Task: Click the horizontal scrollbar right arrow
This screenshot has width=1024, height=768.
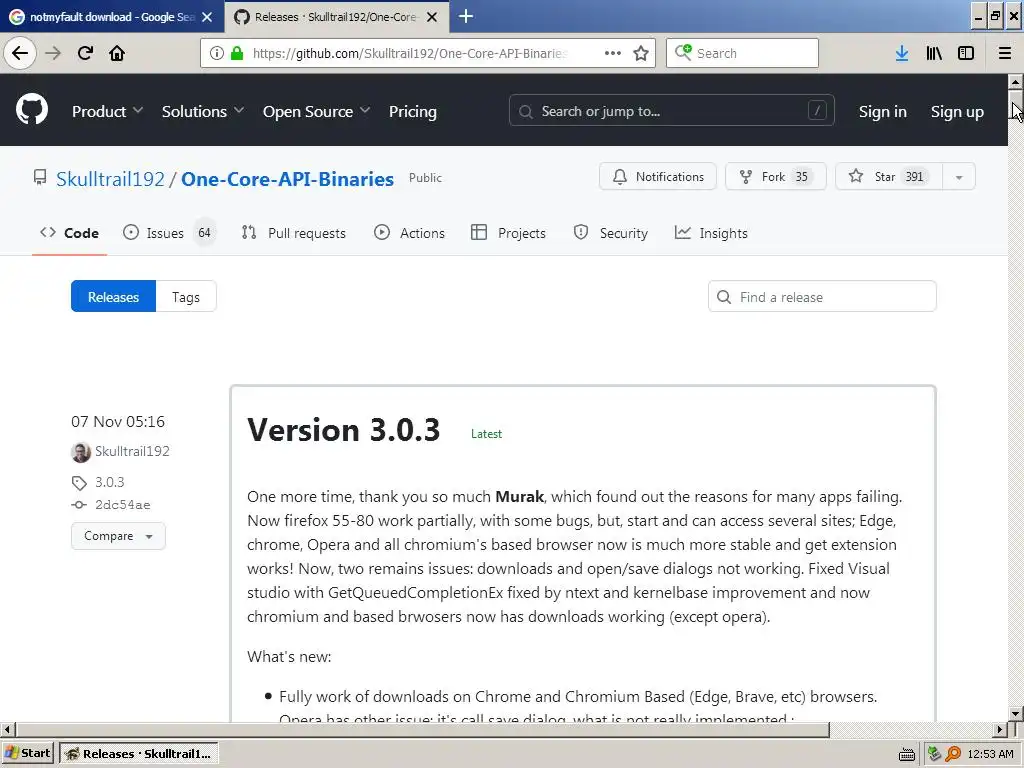Action: click(1000, 729)
